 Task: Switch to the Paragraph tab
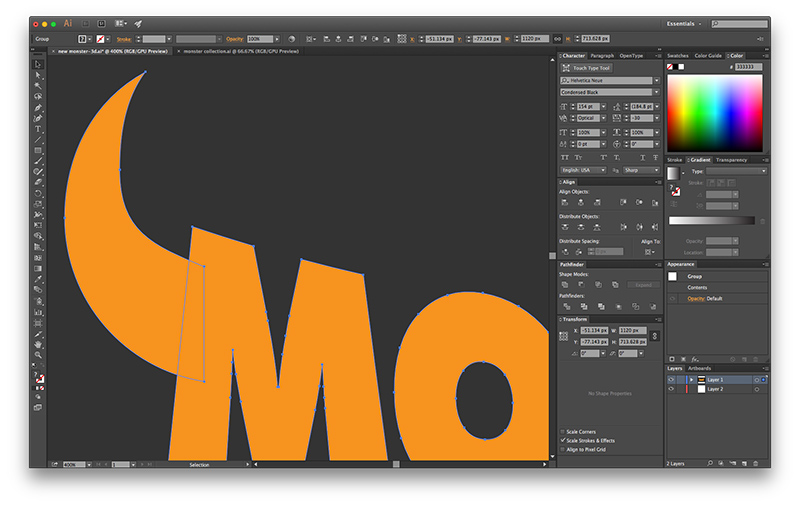(602, 56)
